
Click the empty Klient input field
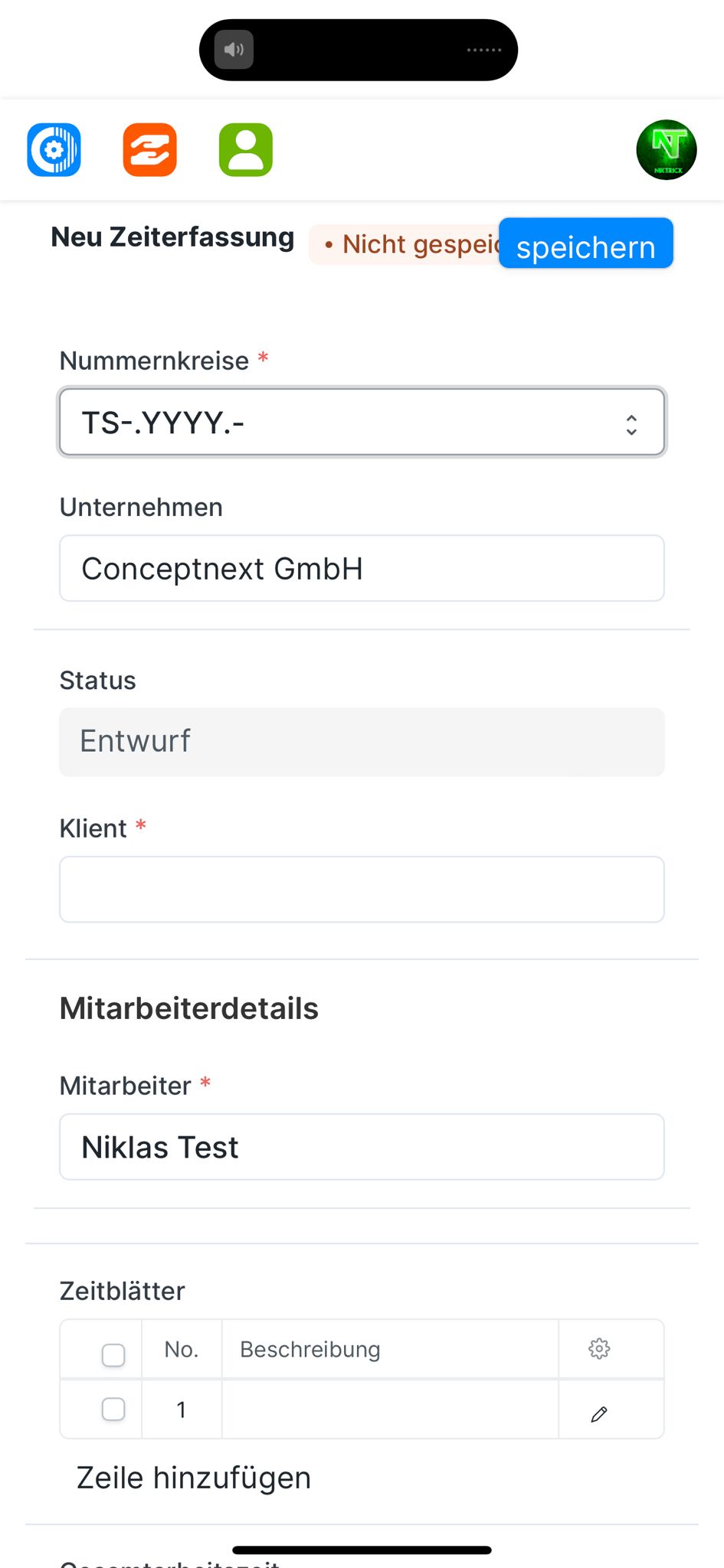(362, 890)
